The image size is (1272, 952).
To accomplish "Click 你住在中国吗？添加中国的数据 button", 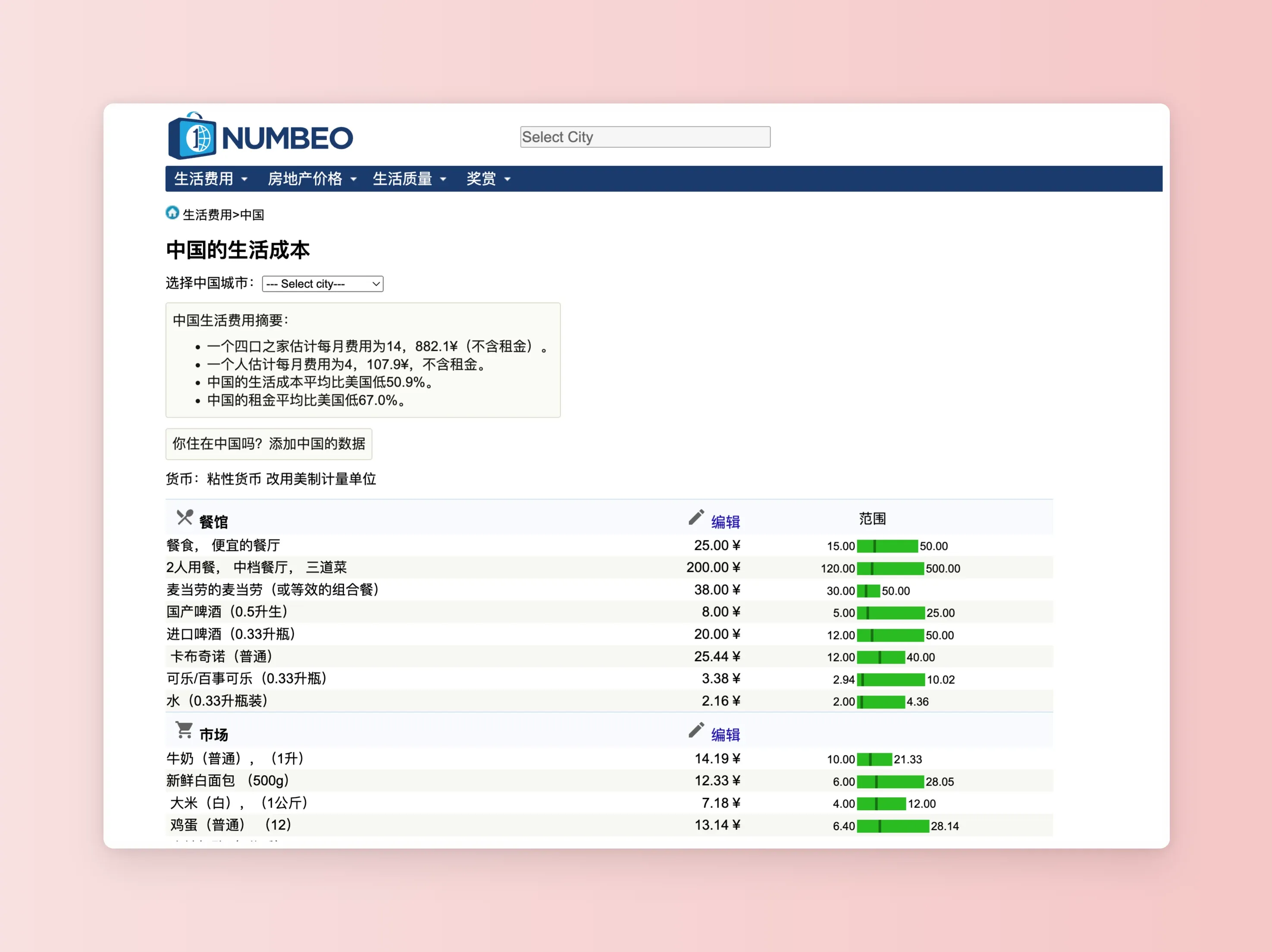I will pos(269,444).
